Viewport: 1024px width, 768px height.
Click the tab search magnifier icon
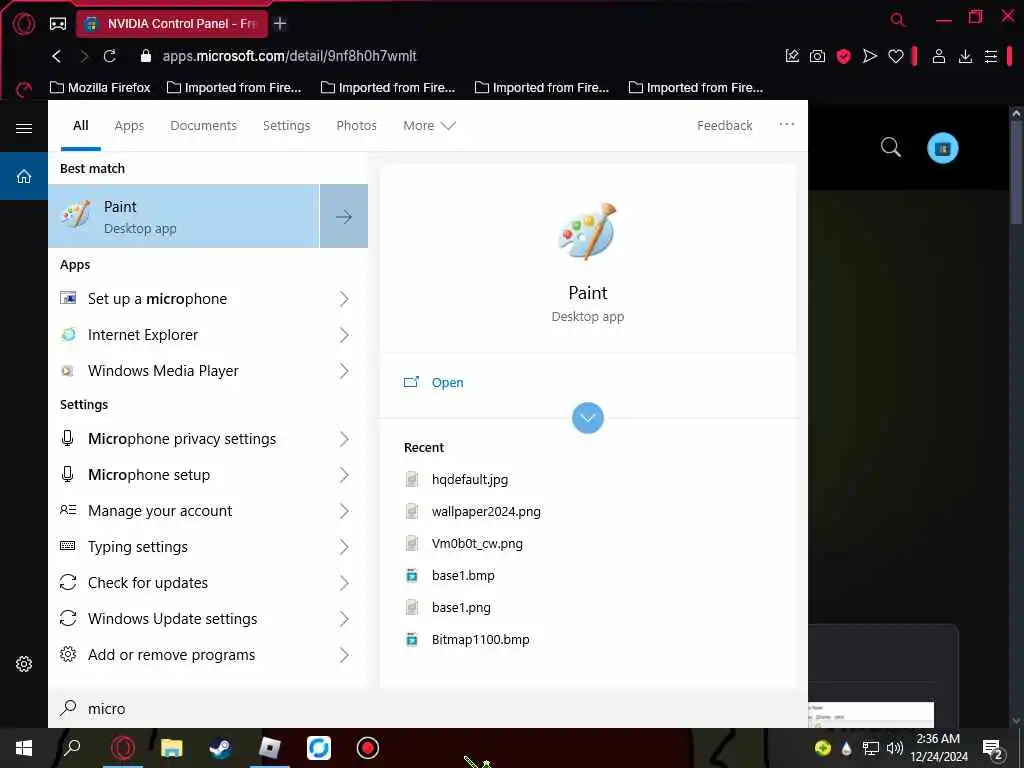pos(897,20)
